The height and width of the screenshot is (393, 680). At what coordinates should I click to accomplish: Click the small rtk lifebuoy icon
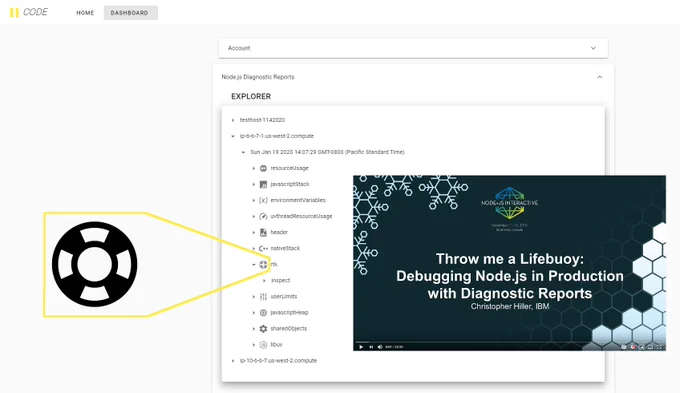pyautogui.click(x=263, y=265)
